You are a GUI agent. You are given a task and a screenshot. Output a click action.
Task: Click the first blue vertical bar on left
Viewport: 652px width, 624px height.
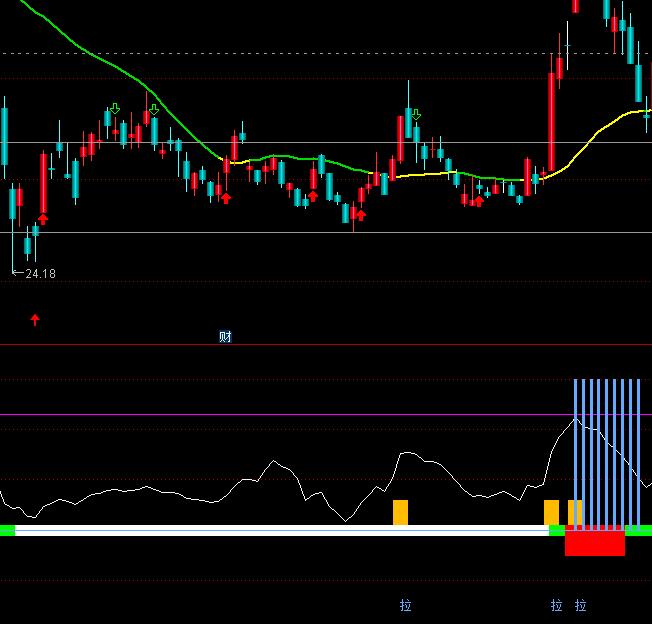pyautogui.click(x=576, y=450)
